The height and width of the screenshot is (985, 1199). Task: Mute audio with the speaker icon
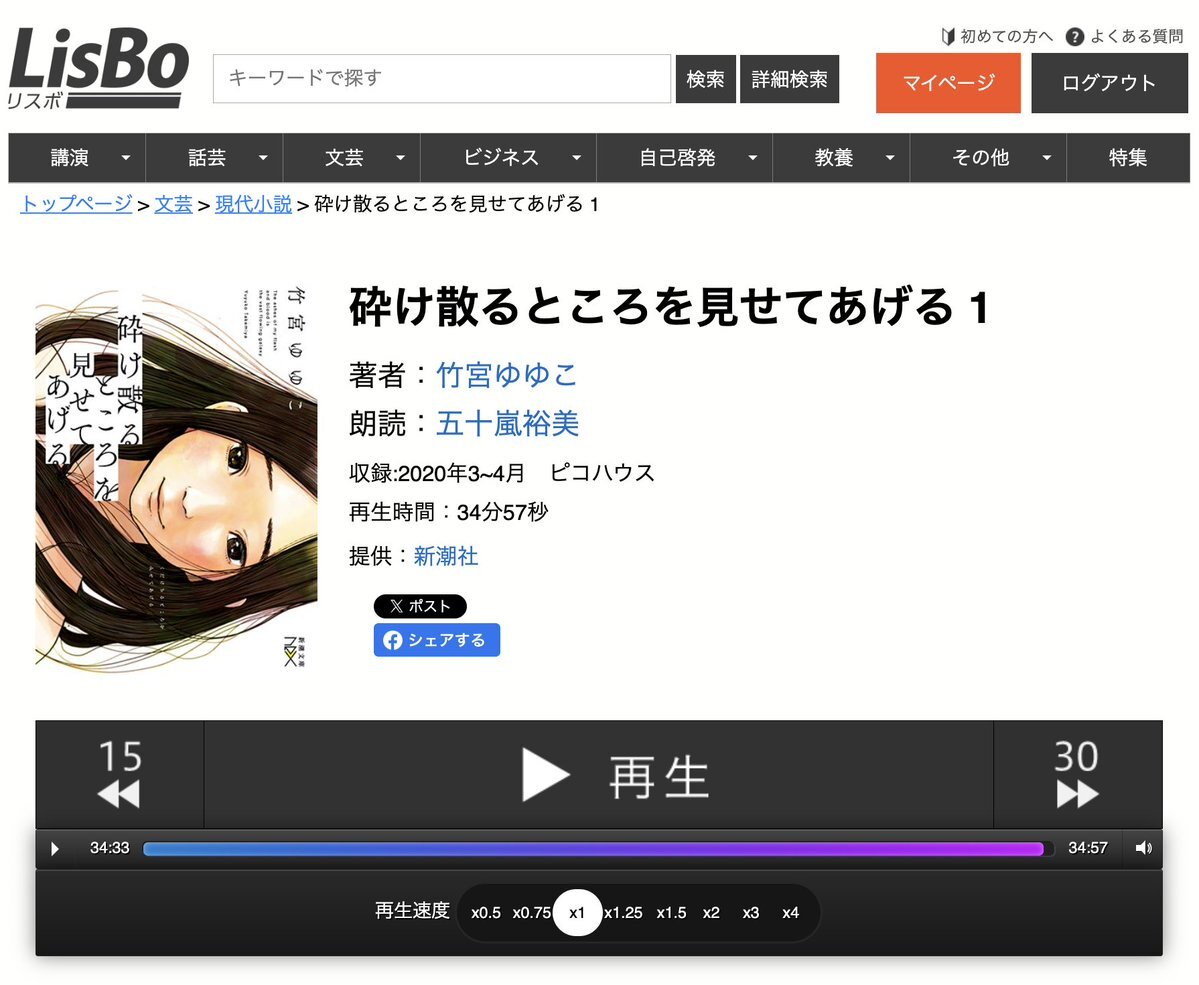[1143, 848]
